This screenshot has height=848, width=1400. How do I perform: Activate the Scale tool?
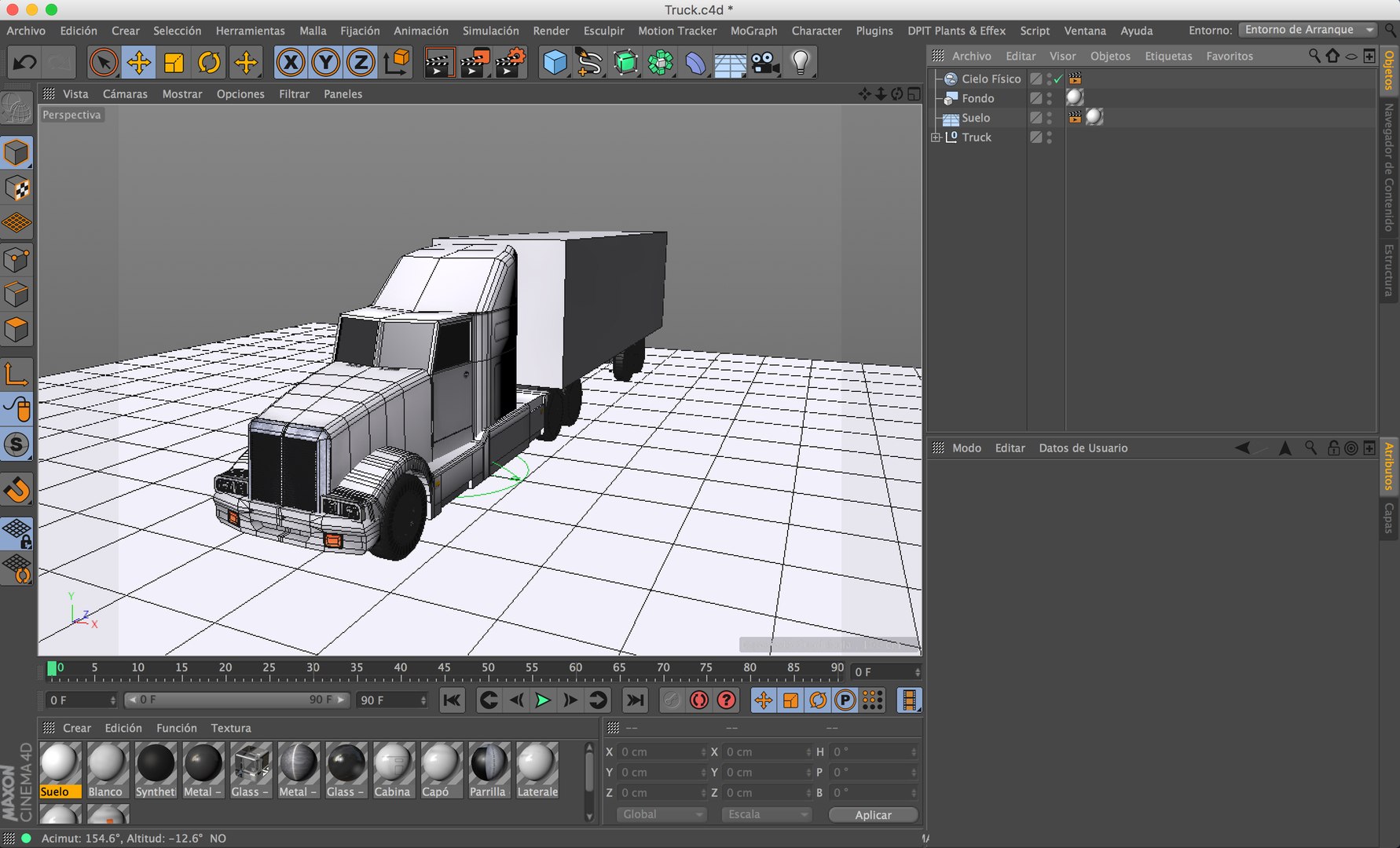(174, 62)
